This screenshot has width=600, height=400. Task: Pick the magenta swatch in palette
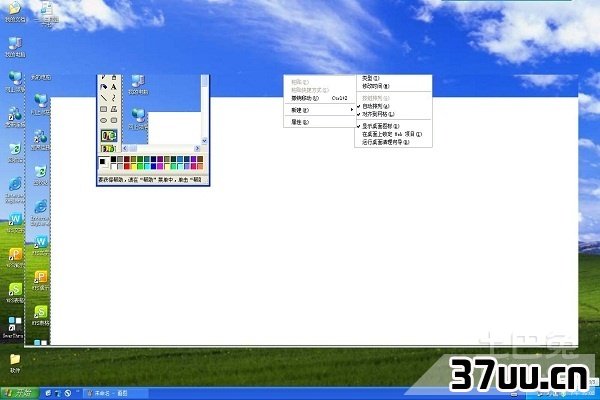click(x=160, y=166)
